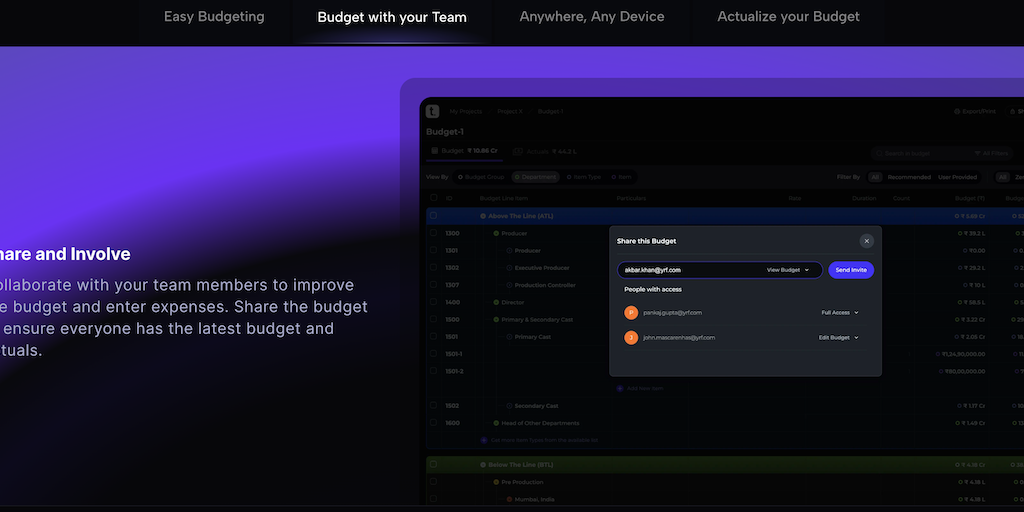
Task: Click john.mascarenhas' orange avatar icon
Action: 630,338
